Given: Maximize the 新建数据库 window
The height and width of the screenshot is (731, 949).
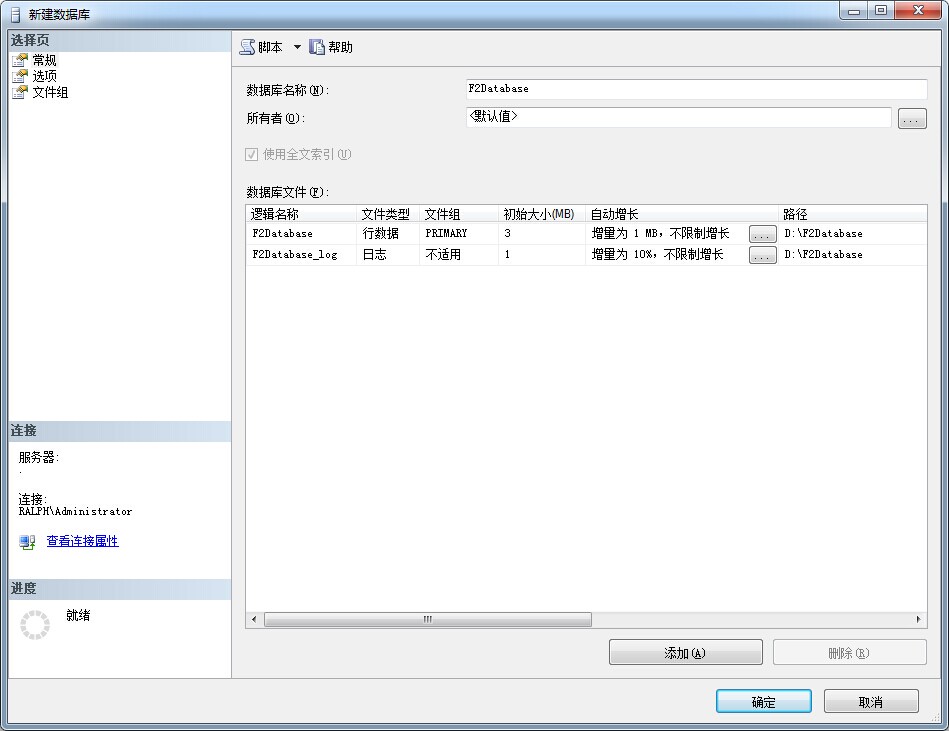Looking at the screenshot, I should [881, 10].
